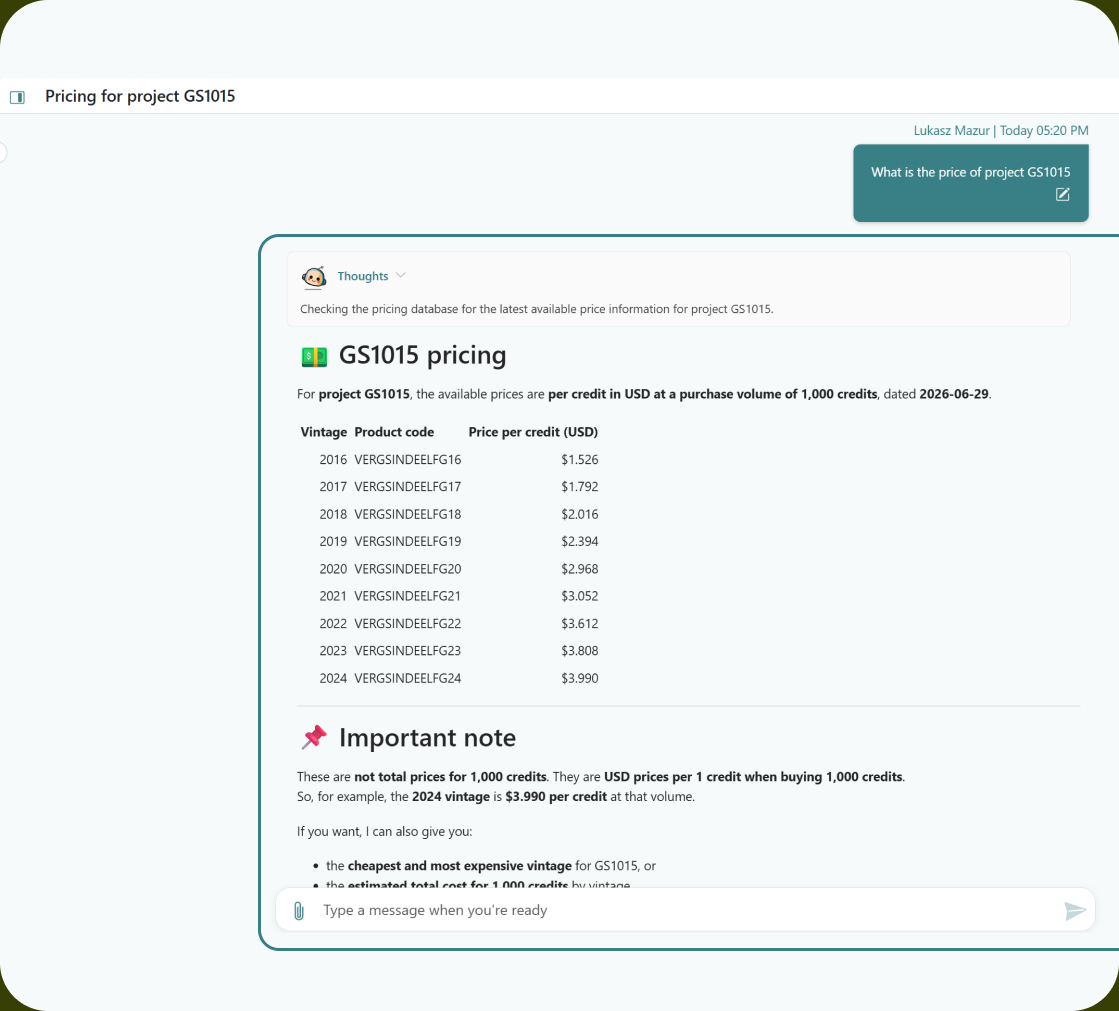Toggle the sidebar panel icon

[x=17, y=97]
